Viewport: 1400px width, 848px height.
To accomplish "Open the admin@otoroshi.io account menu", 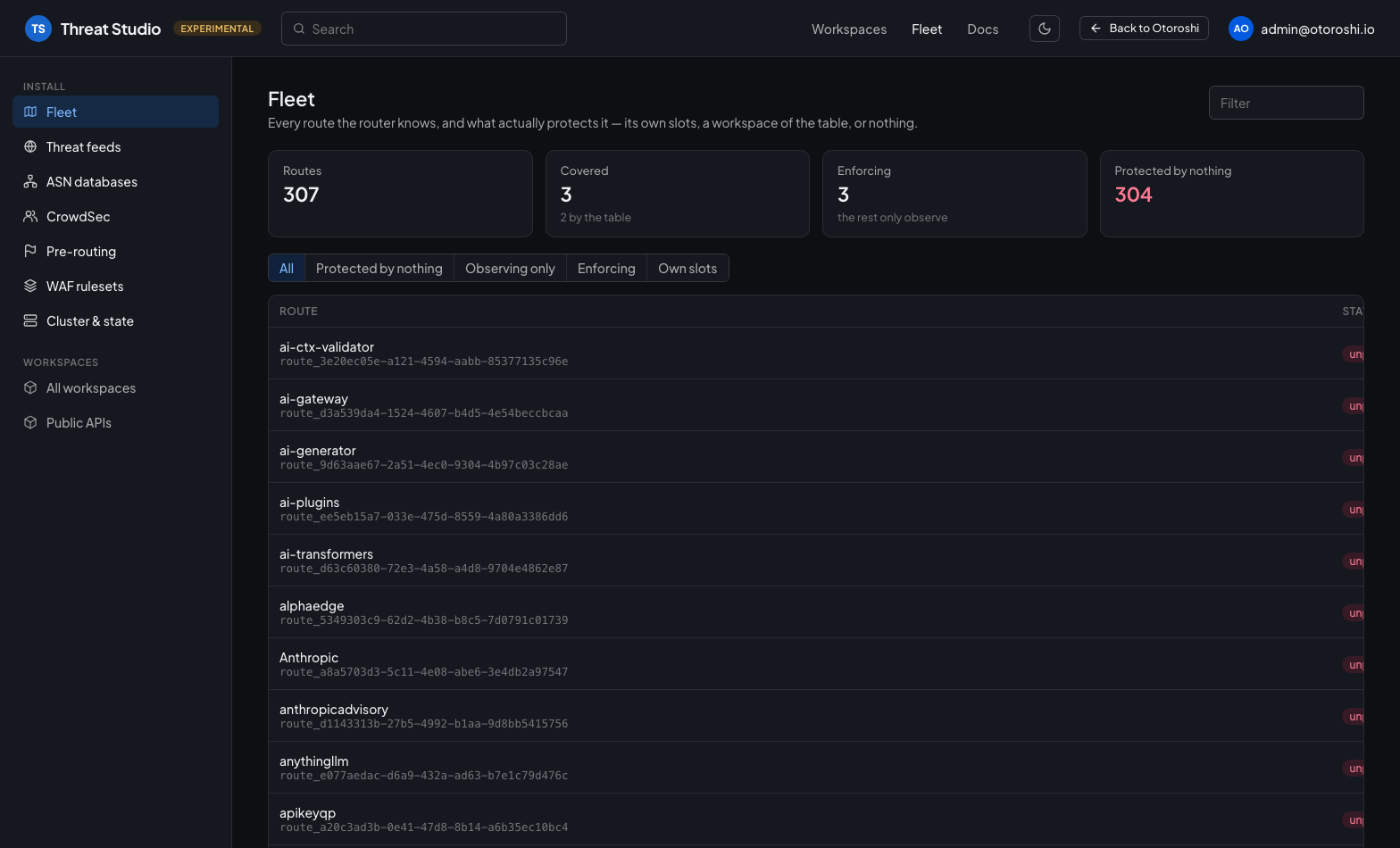I will click(1302, 29).
